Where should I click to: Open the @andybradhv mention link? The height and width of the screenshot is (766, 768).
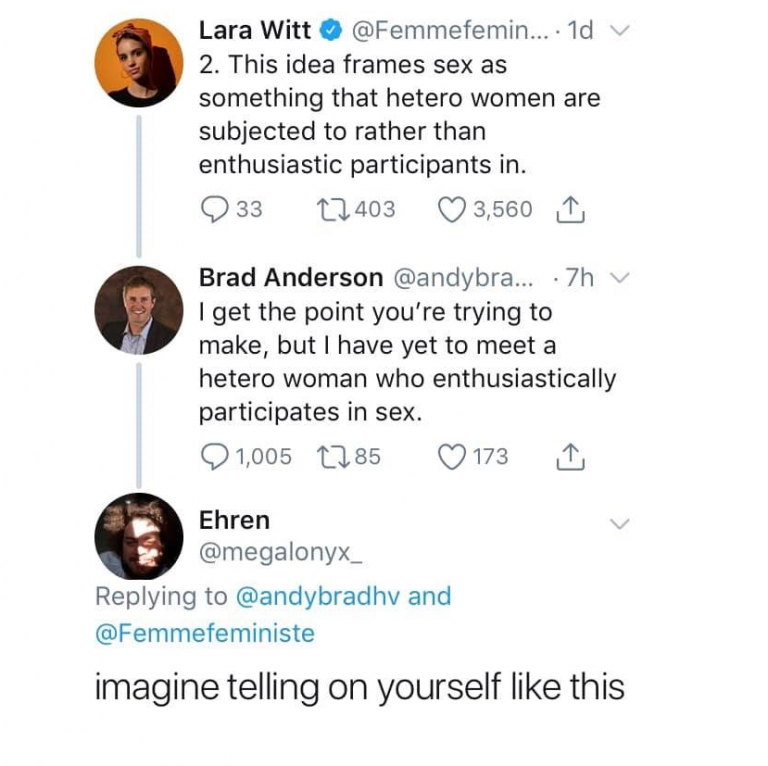click(x=316, y=596)
